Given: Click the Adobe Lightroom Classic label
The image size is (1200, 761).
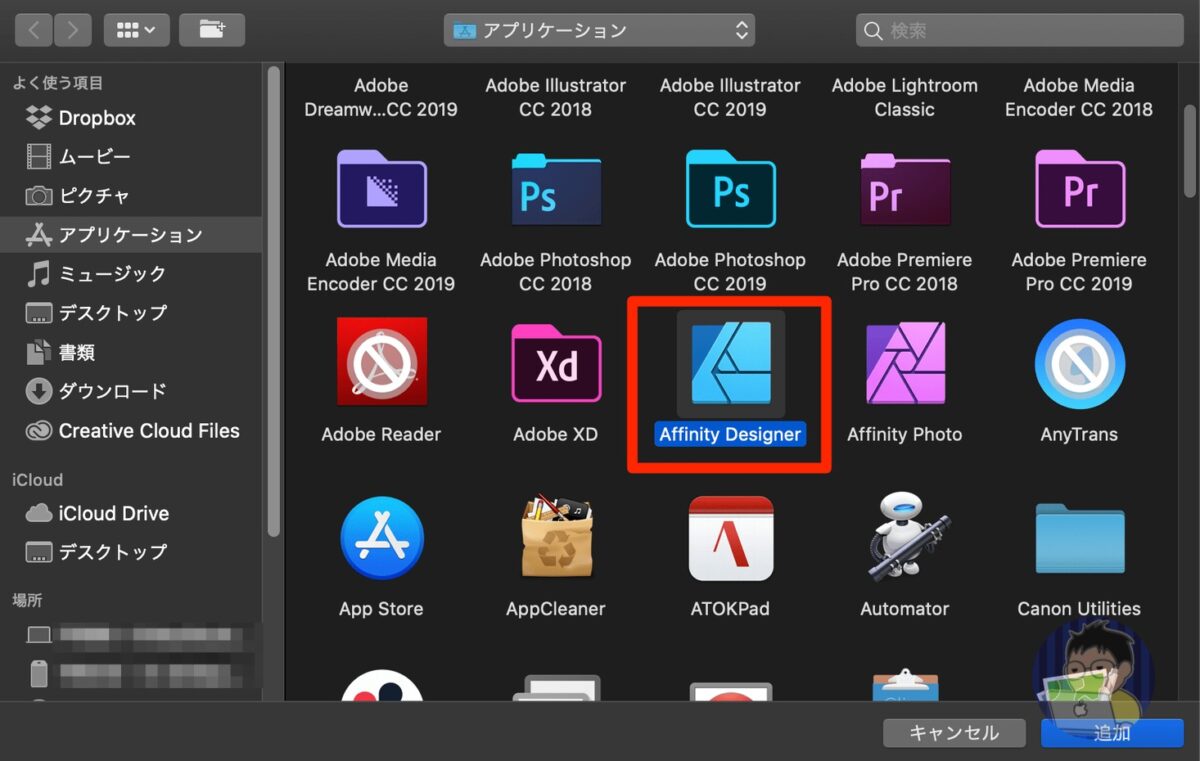Looking at the screenshot, I should click(x=905, y=97).
